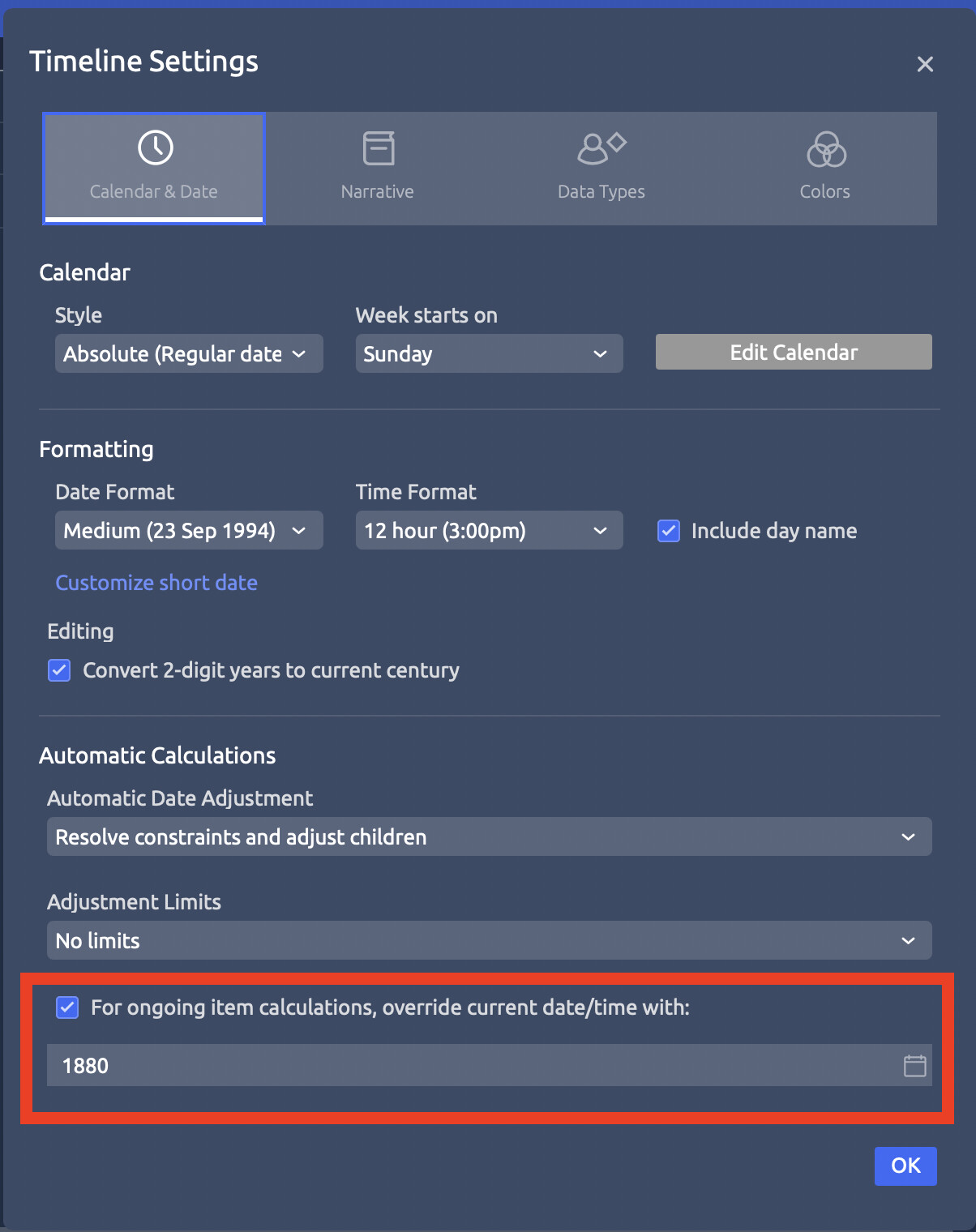The height and width of the screenshot is (1232, 976).
Task: Click into the override date field showing 1880
Action: pos(474,1066)
